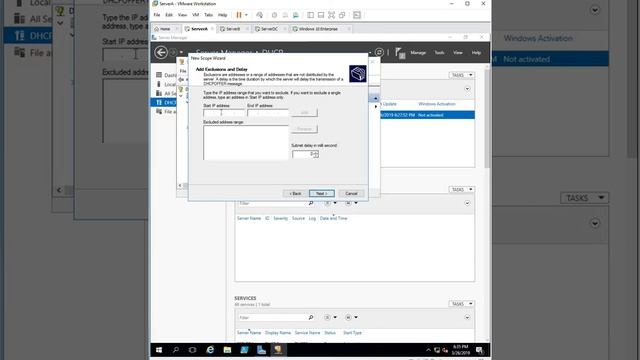Click the Dashboard sidebar icon
Viewport: 640px width, 360px height.
coord(159,75)
